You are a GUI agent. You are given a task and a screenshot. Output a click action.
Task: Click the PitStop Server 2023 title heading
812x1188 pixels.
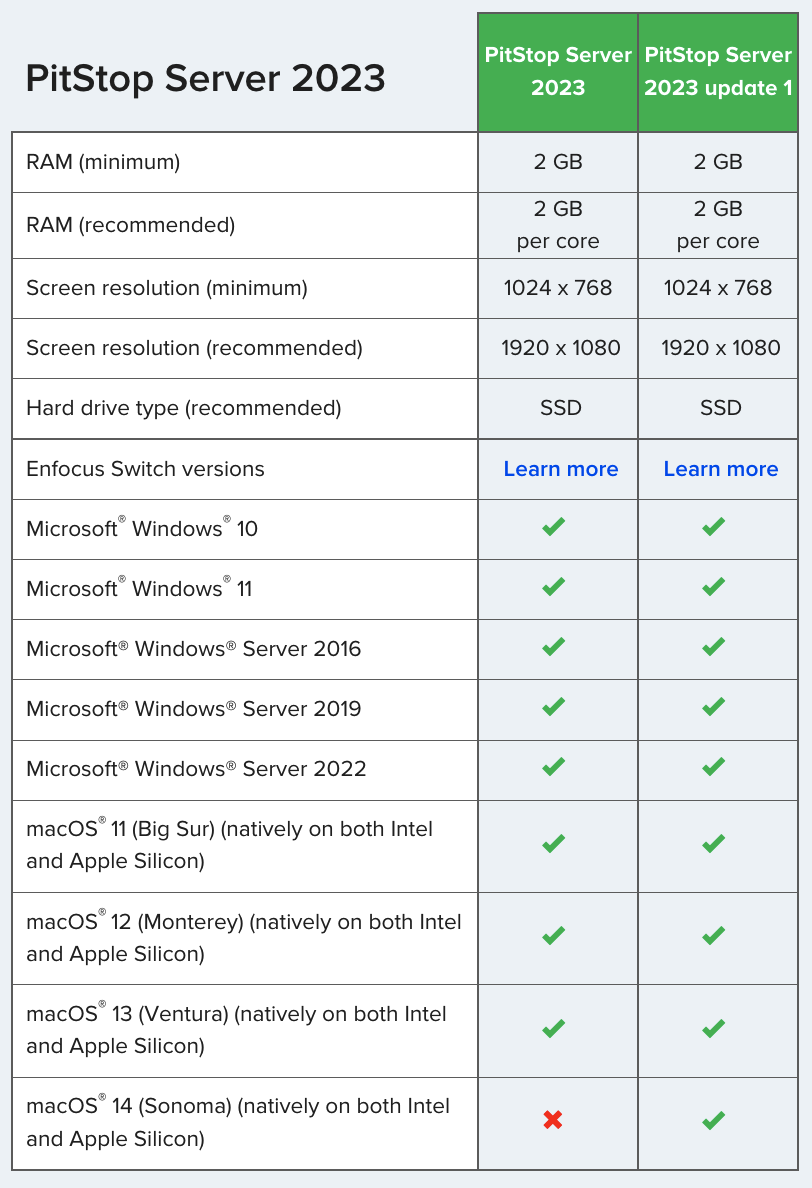(x=205, y=78)
